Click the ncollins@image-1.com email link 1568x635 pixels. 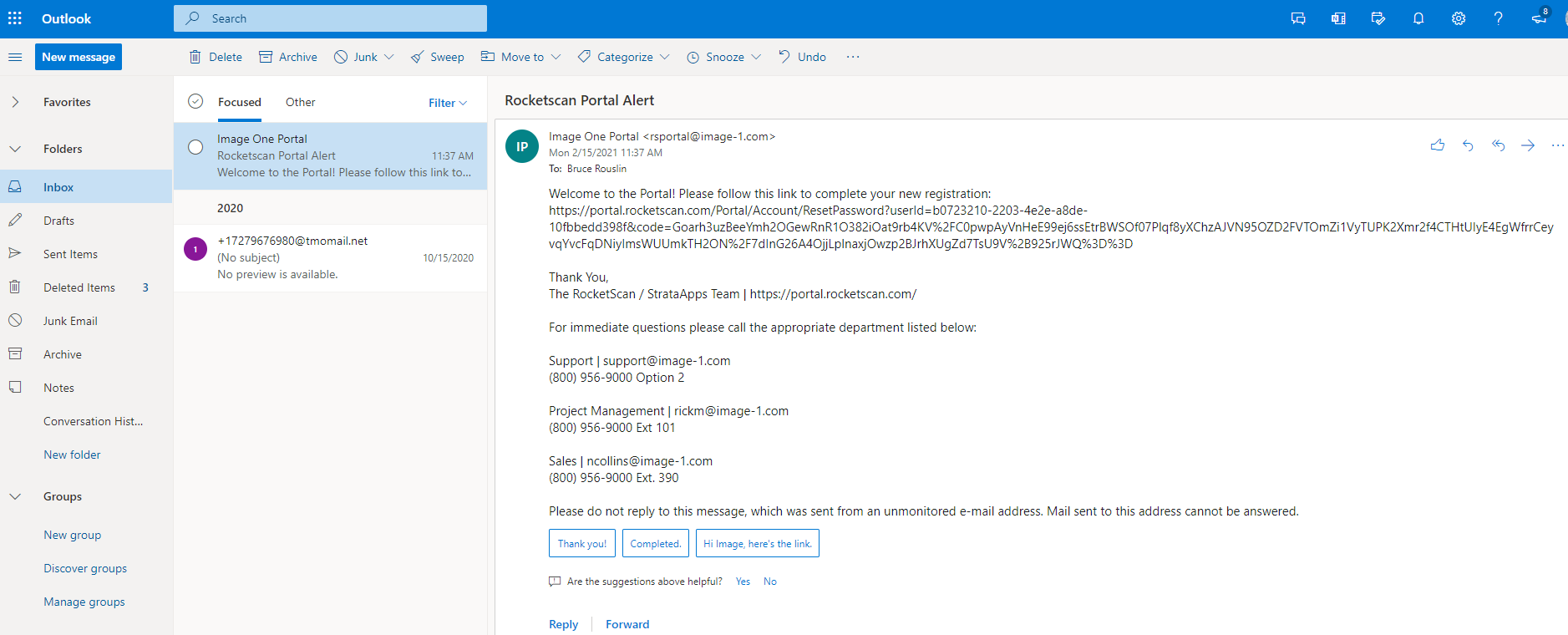click(650, 461)
